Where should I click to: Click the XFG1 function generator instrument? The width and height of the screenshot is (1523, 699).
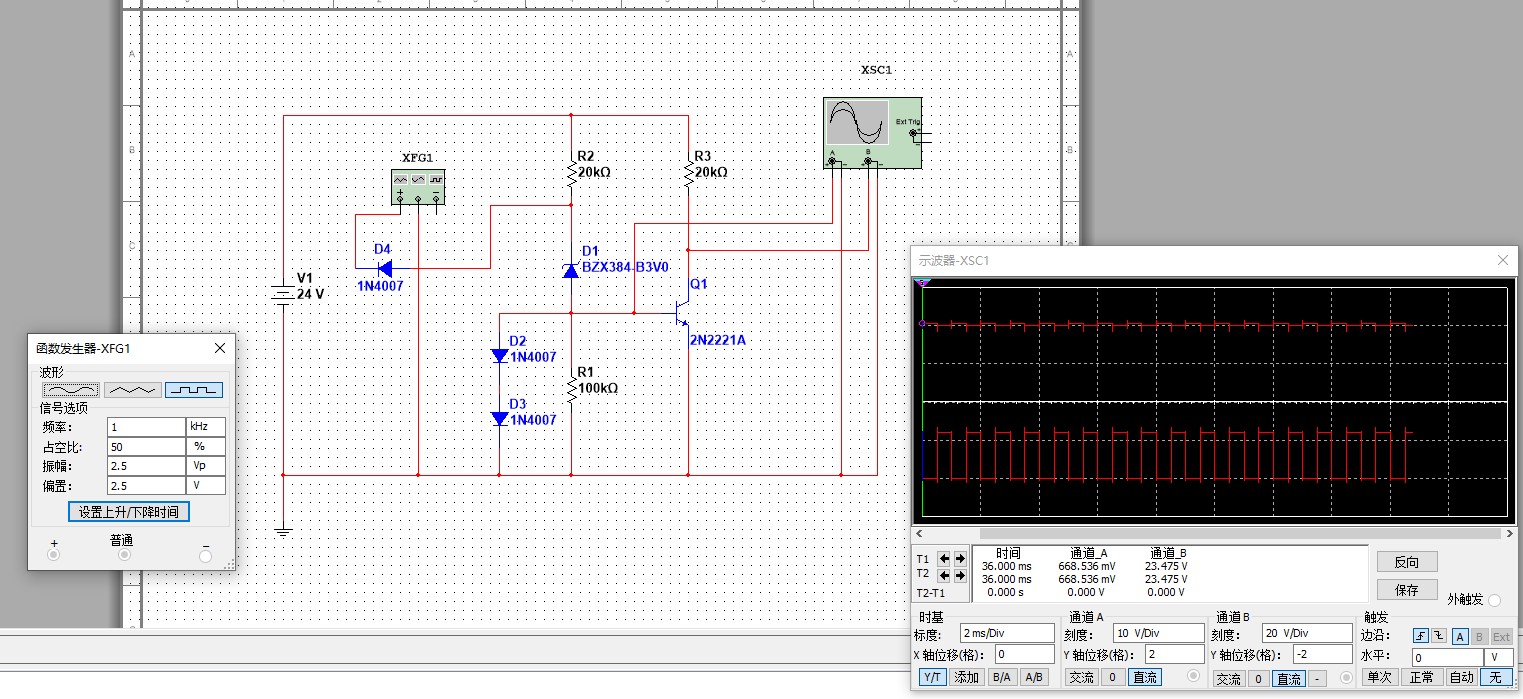[417, 187]
